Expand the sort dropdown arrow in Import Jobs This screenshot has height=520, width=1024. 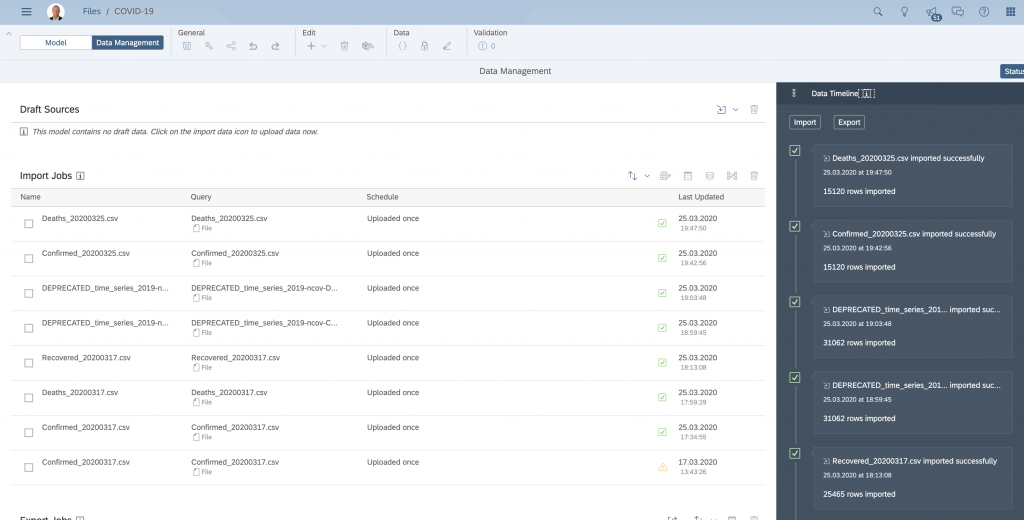(x=647, y=176)
